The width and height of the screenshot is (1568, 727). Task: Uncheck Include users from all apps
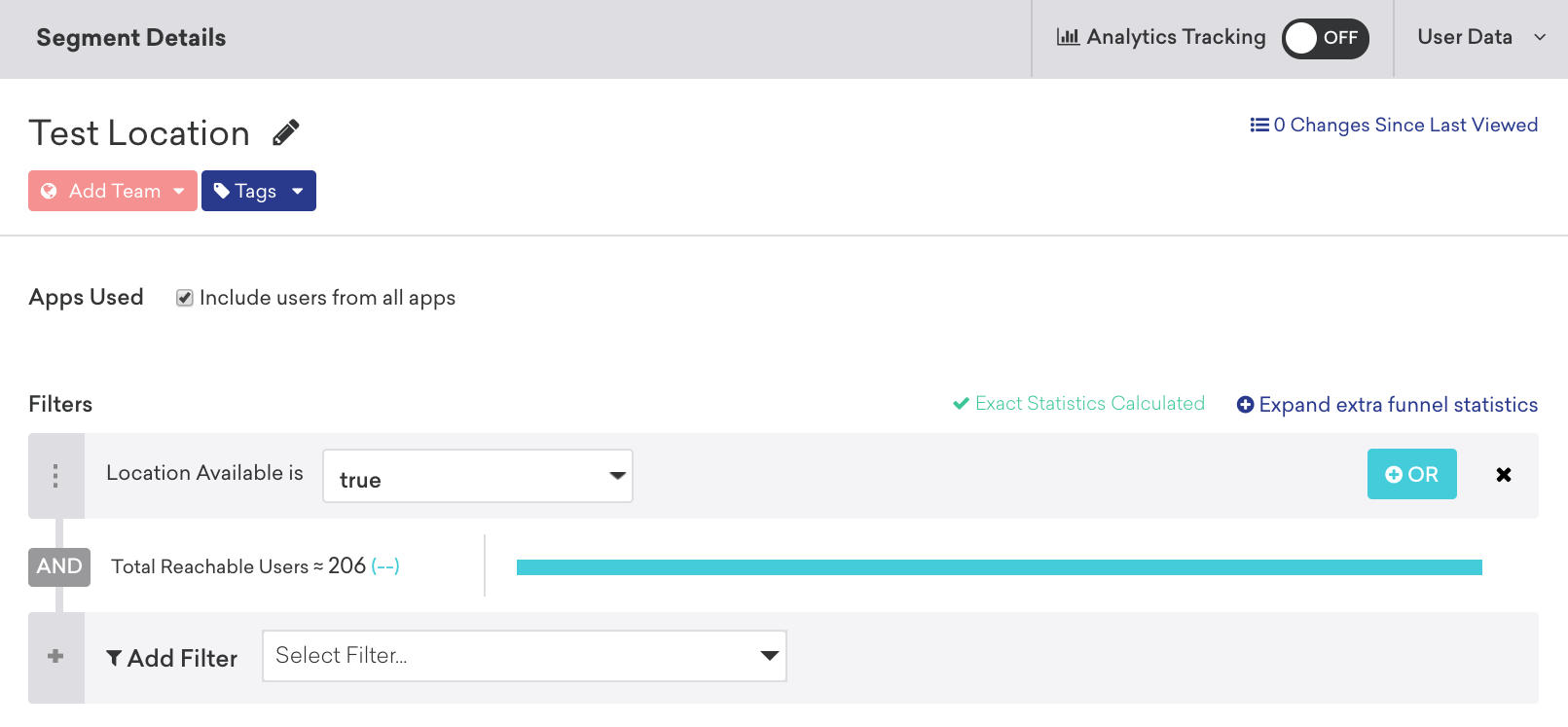(184, 298)
